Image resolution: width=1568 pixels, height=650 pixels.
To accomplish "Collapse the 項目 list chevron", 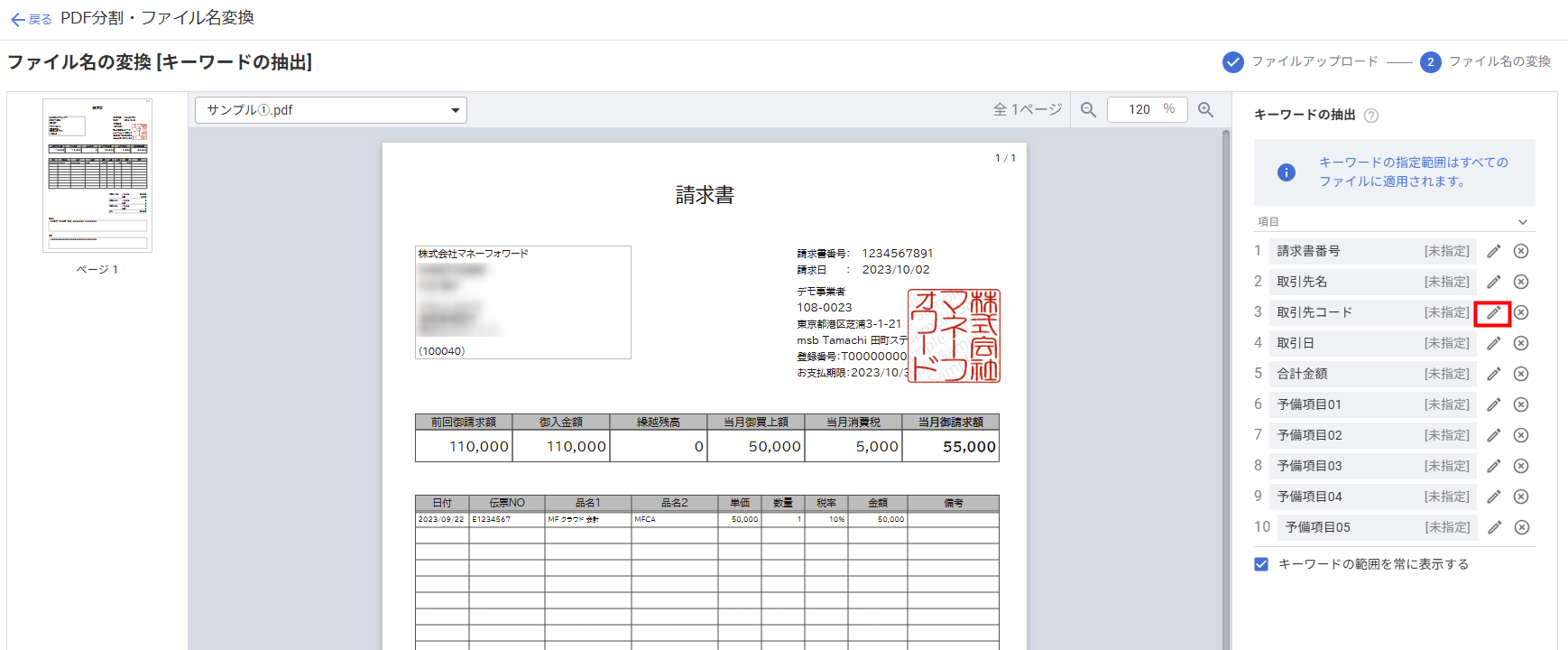I will 1523,222.
